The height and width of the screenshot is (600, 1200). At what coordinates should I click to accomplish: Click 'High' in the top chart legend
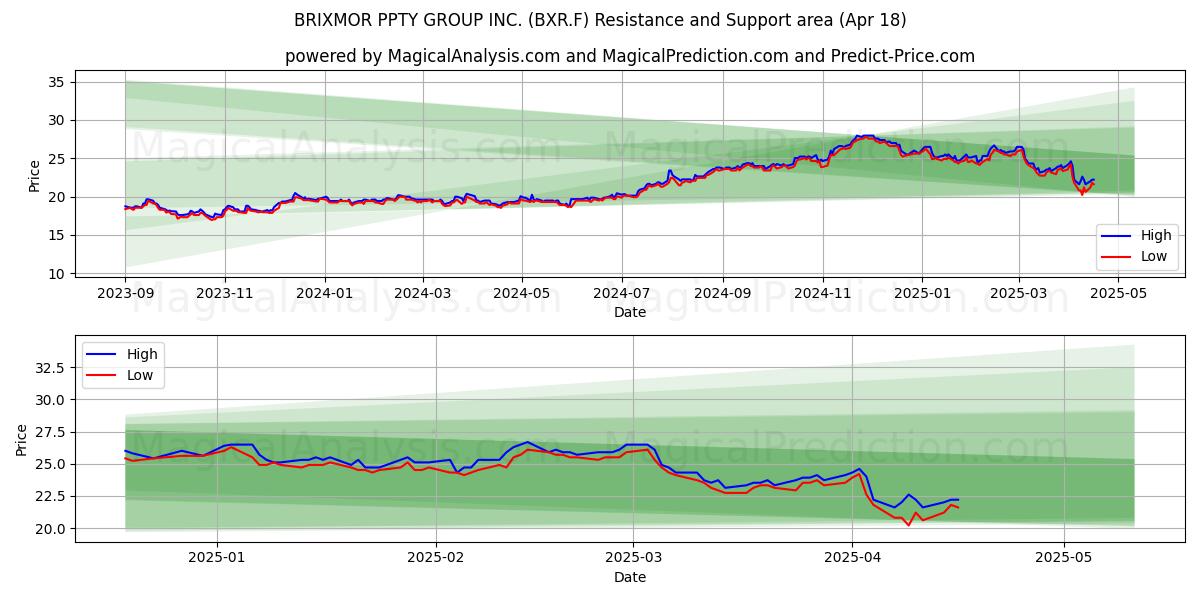[x=1156, y=236]
